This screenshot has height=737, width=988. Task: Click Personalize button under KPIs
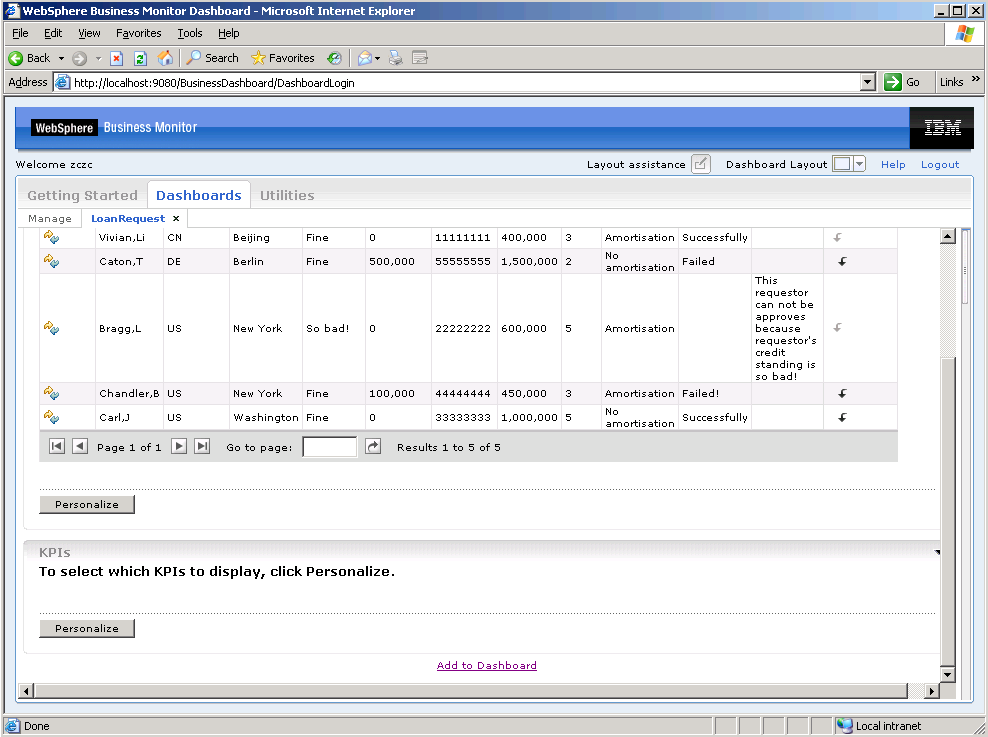87,629
